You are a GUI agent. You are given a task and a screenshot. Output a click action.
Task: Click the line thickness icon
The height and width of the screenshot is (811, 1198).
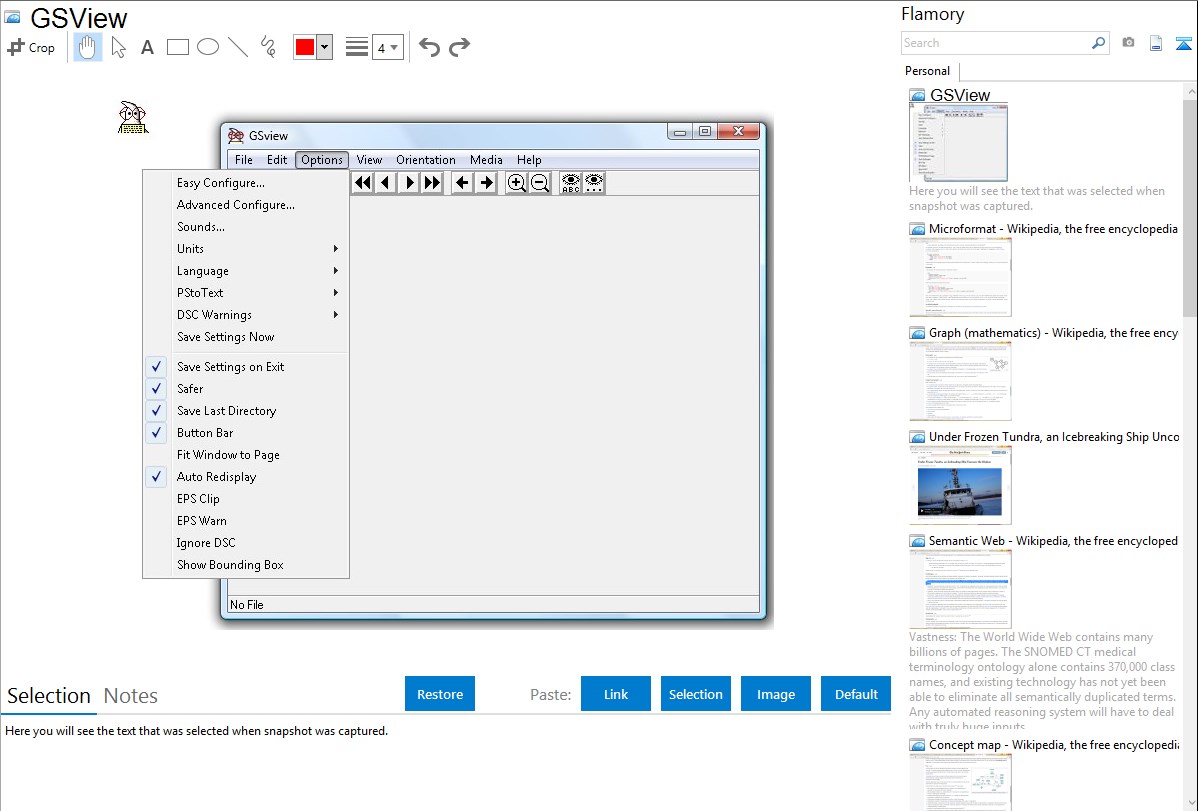tap(356, 47)
